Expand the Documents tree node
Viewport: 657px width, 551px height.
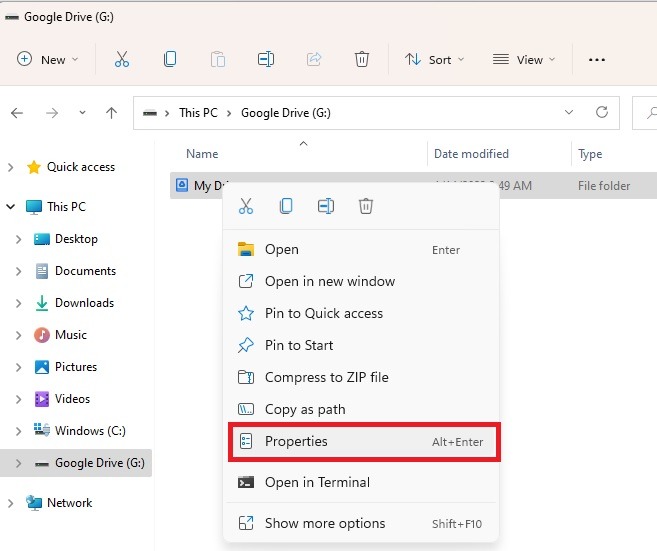coord(18,271)
